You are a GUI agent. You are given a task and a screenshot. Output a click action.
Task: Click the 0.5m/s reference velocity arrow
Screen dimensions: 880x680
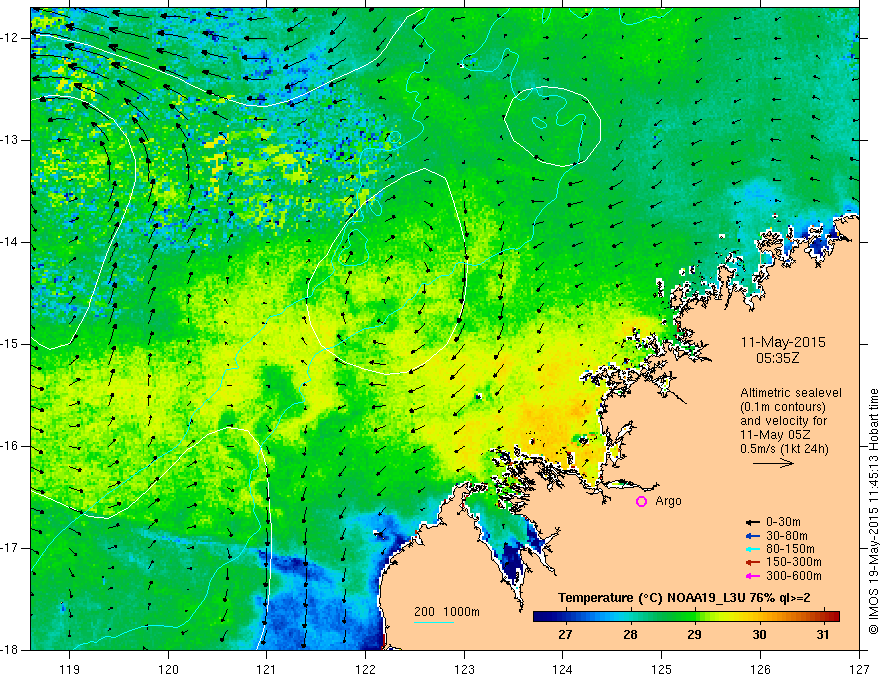[x=773, y=463]
